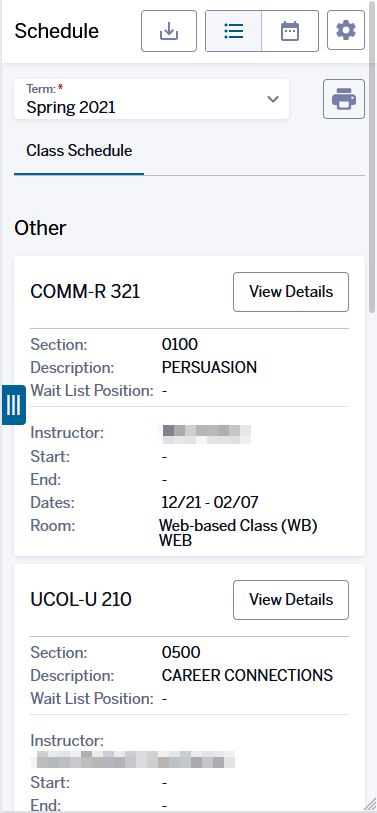Screen dimensions: 377x813
Task: Click the resize grip in bottom corner
Action: (371, 806)
